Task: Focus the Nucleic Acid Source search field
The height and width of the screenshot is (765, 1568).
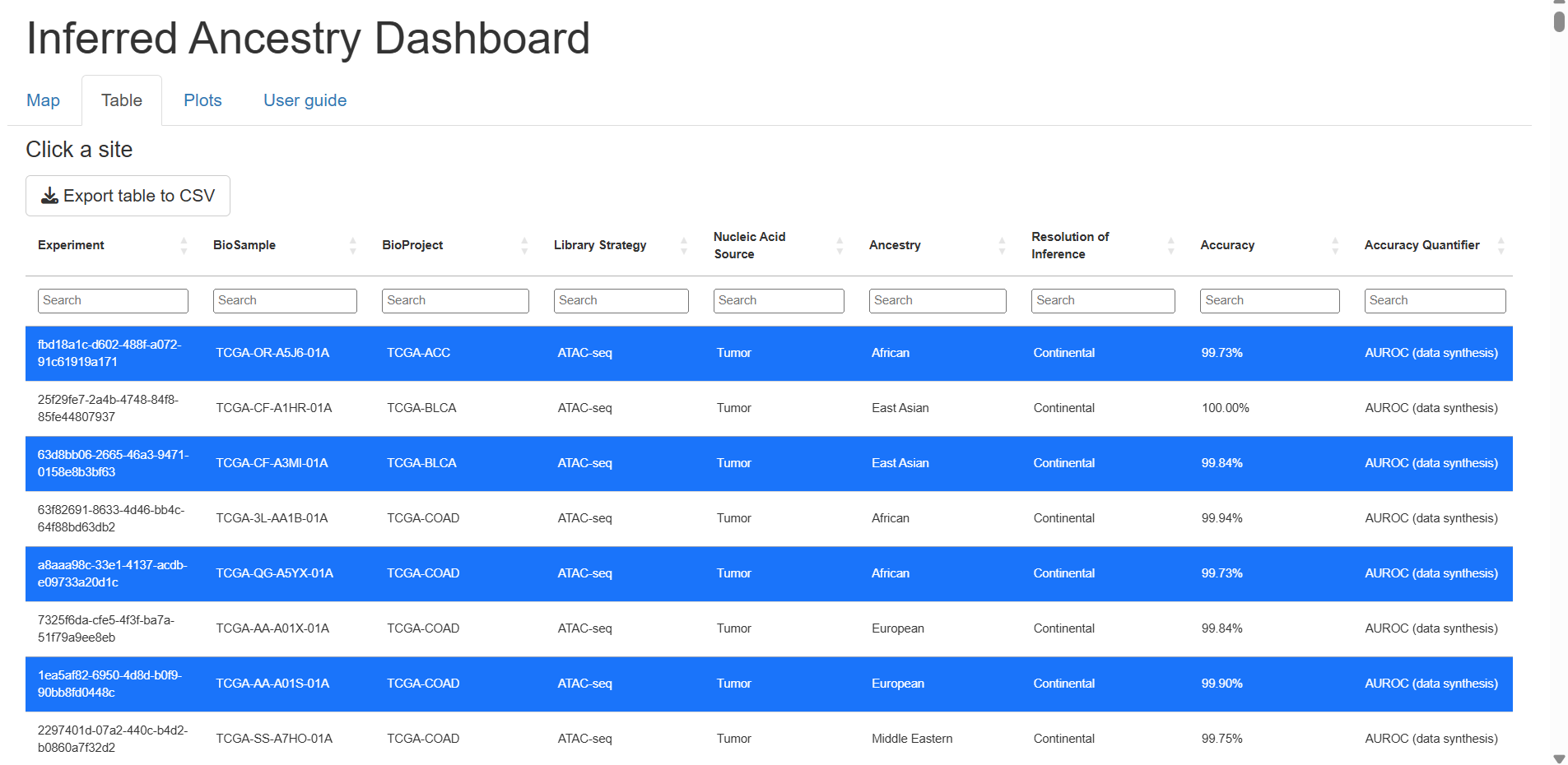Action: [x=779, y=300]
